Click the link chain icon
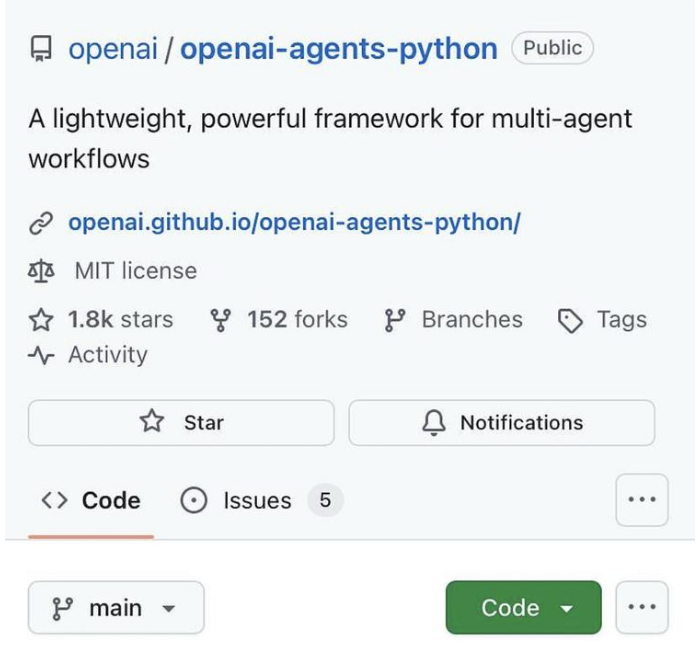Screen dimensions: 698x656 pyautogui.click(x=41, y=222)
